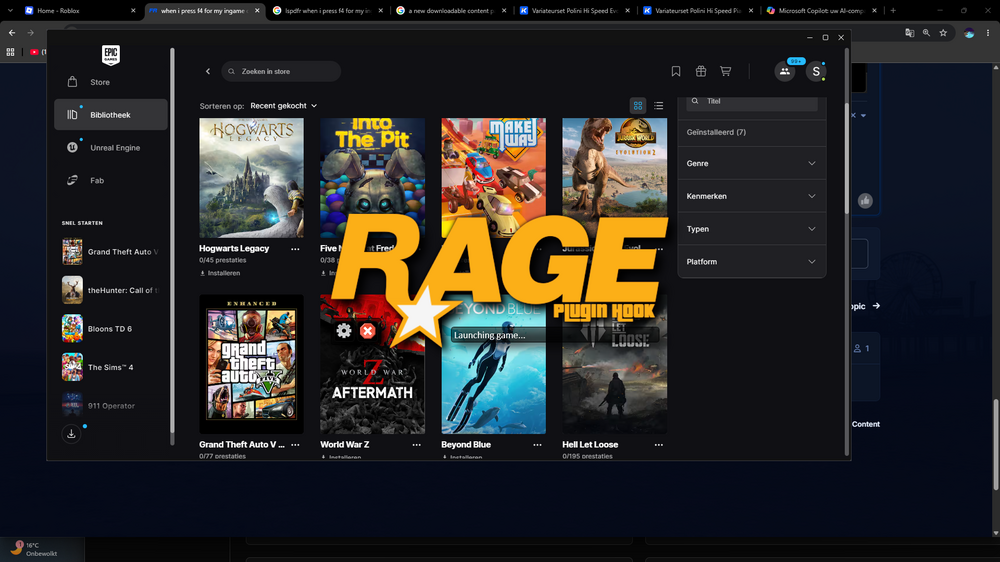Image resolution: width=1000 pixels, height=562 pixels.
Task: Click browser back arrow
Action: pos(12,33)
